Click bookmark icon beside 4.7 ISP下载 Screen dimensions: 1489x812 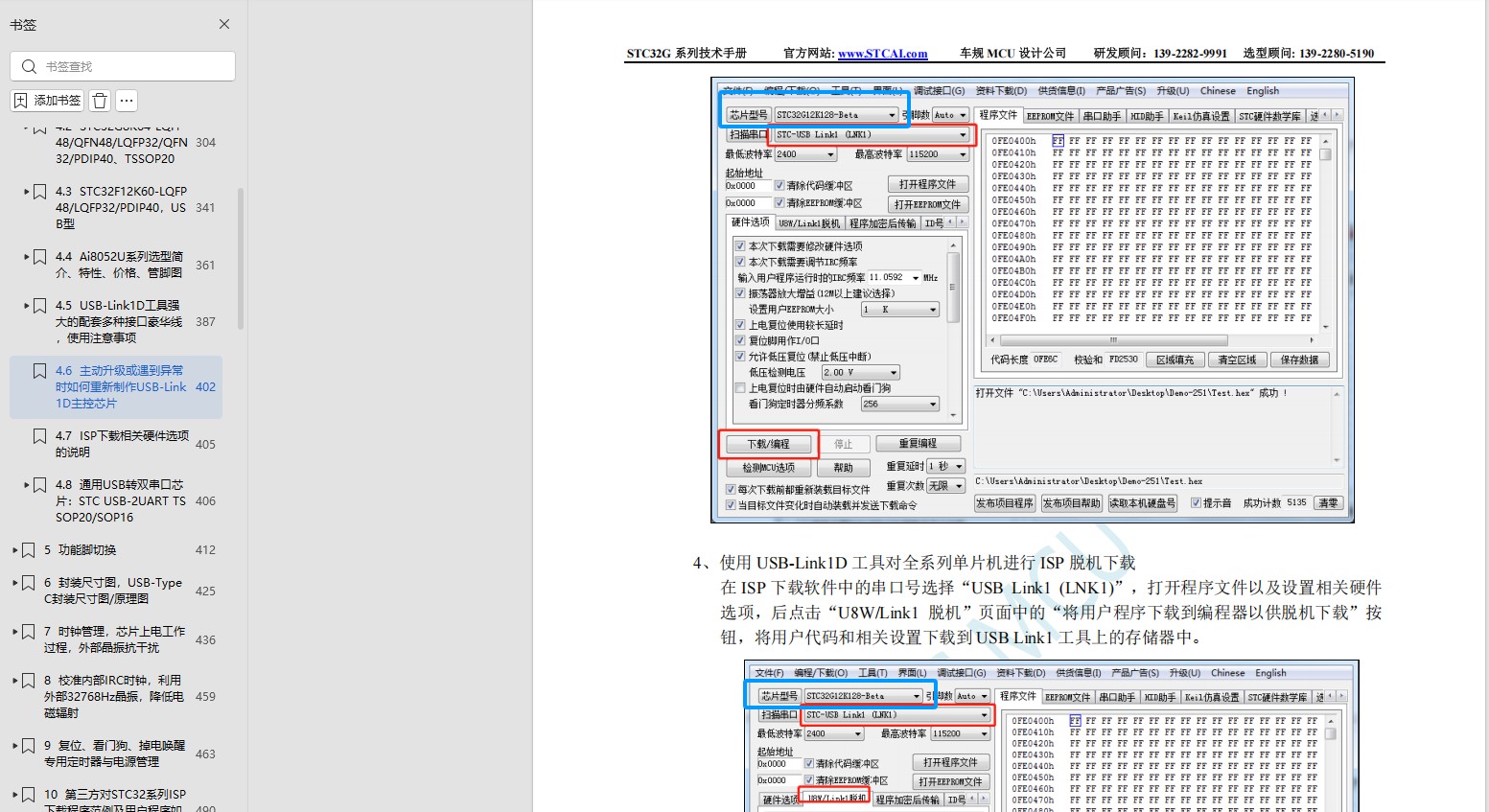click(x=39, y=436)
